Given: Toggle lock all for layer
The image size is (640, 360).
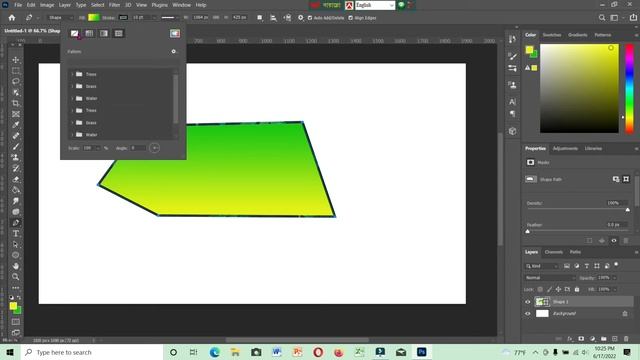Looking at the screenshot, I should click(x=577, y=289).
